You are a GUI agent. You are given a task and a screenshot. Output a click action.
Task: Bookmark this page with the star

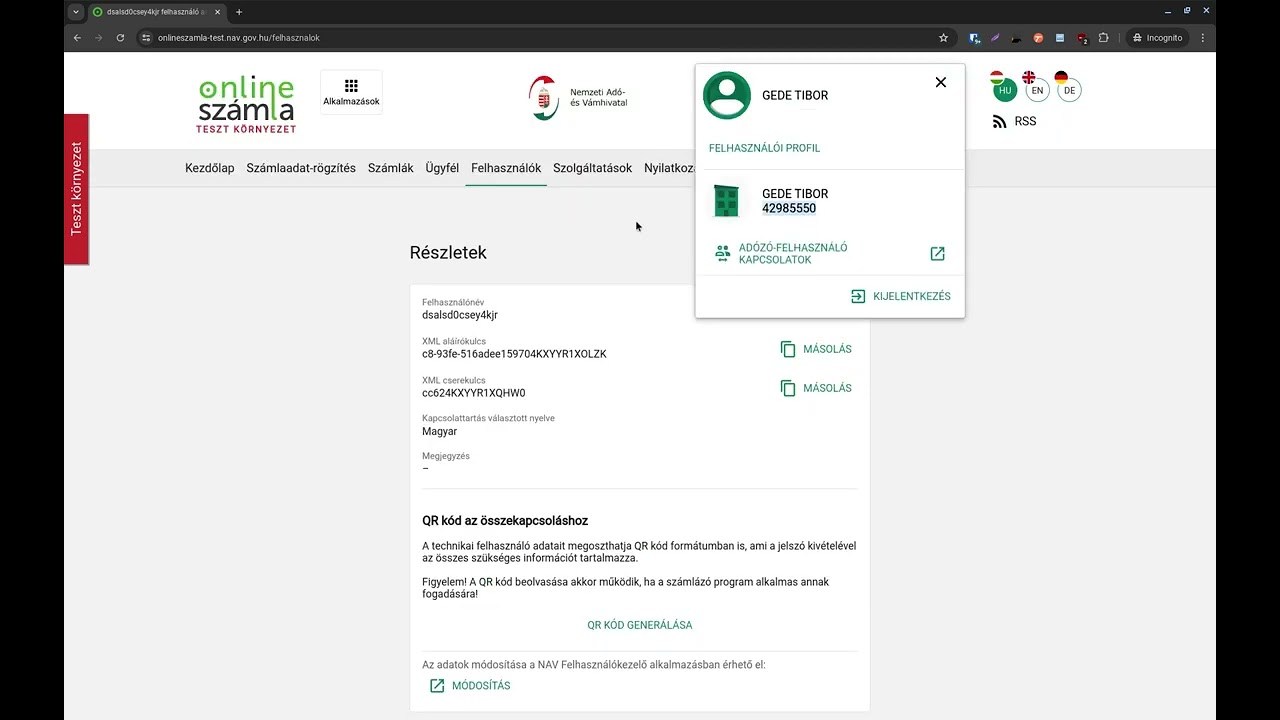coord(943,38)
